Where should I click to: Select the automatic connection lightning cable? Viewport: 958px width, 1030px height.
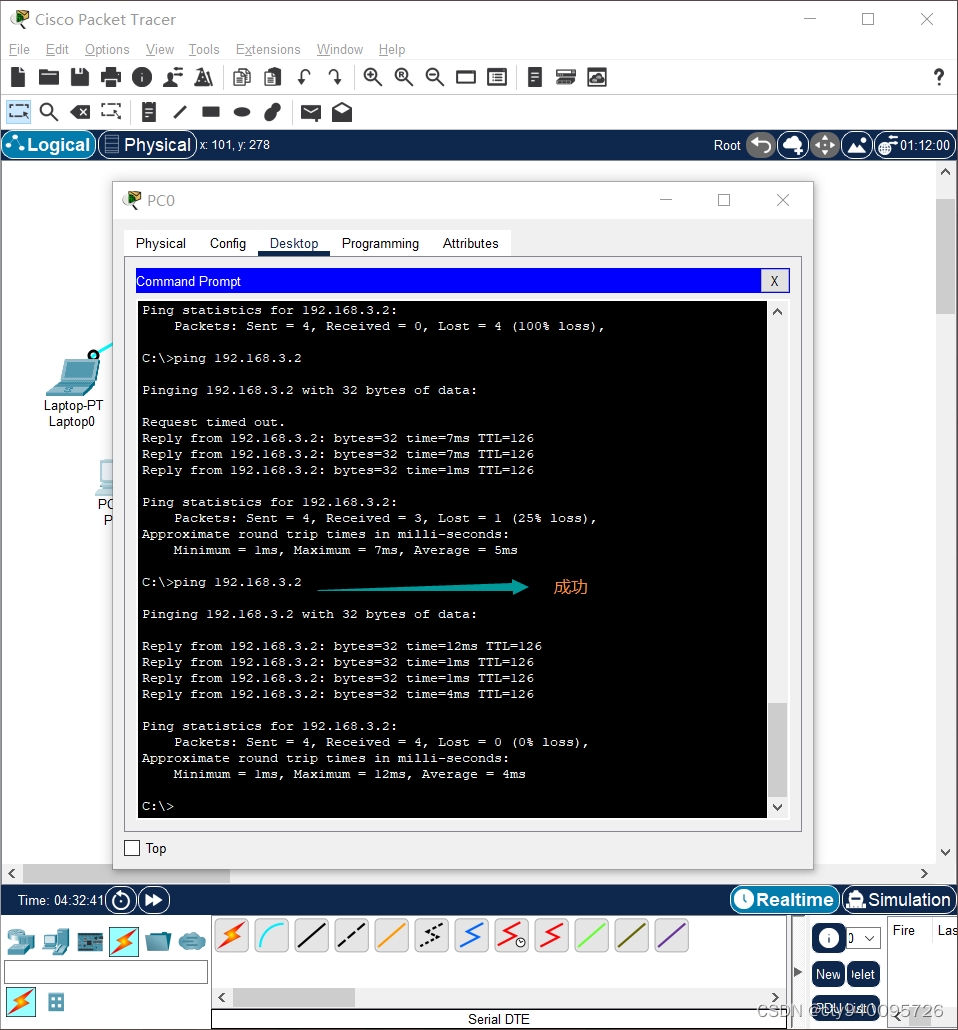[x=231, y=935]
